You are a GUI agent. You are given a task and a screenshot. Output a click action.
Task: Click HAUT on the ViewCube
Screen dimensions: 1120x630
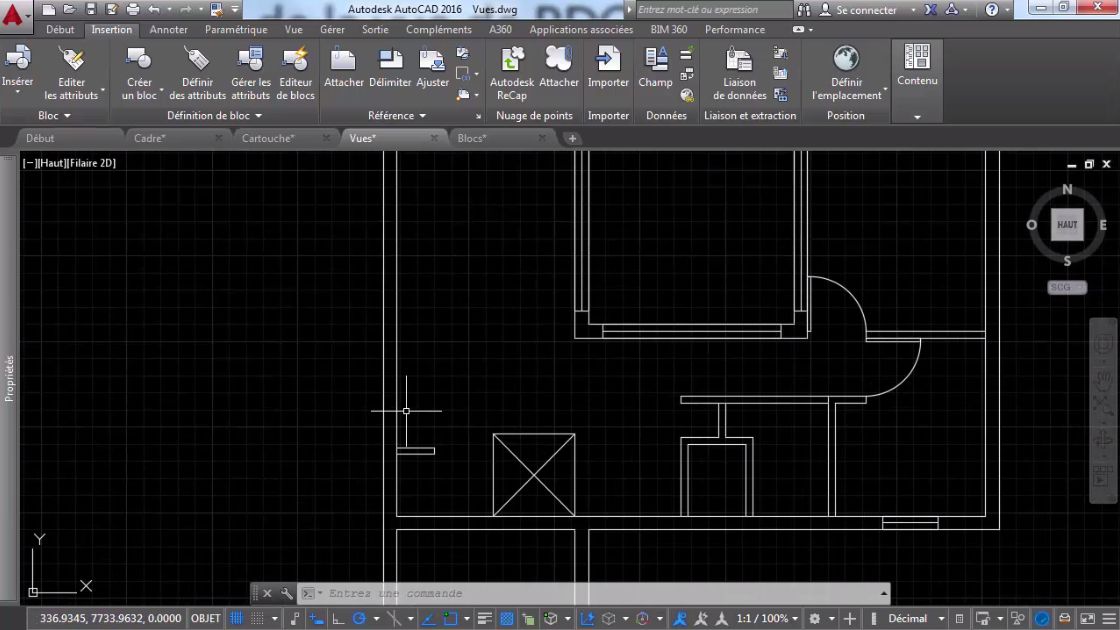[x=1067, y=224]
